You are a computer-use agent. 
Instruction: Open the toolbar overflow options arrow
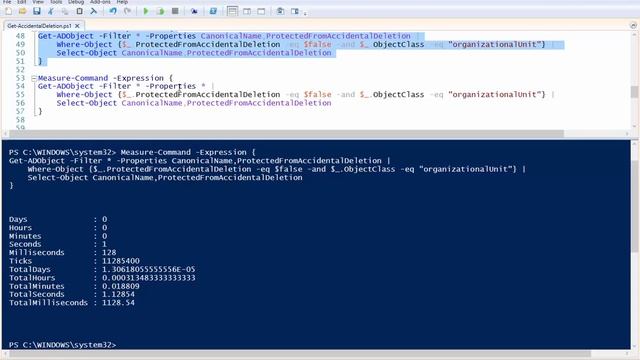point(305,13)
